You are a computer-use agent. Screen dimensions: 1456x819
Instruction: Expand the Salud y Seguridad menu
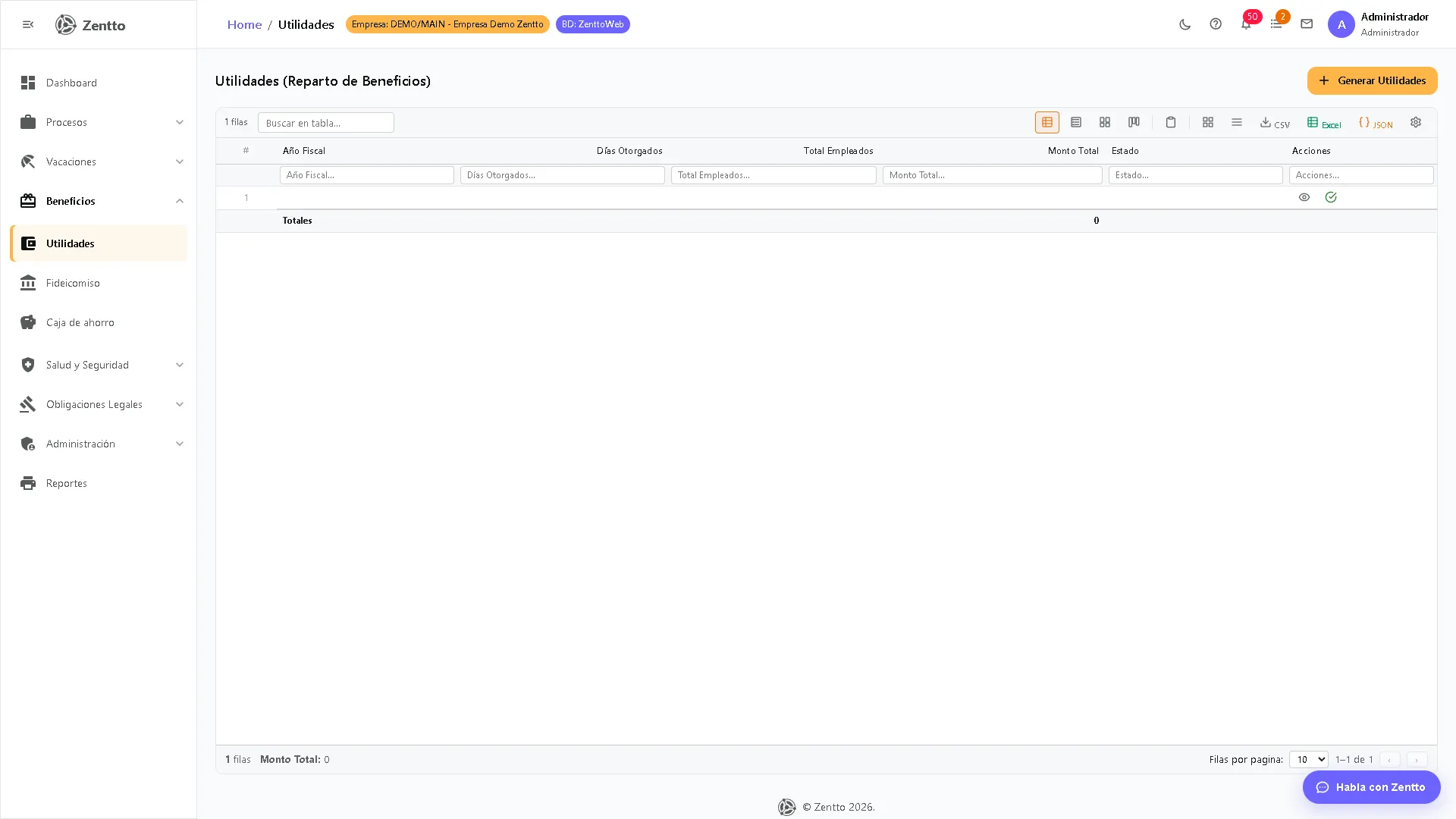click(x=99, y=365)
